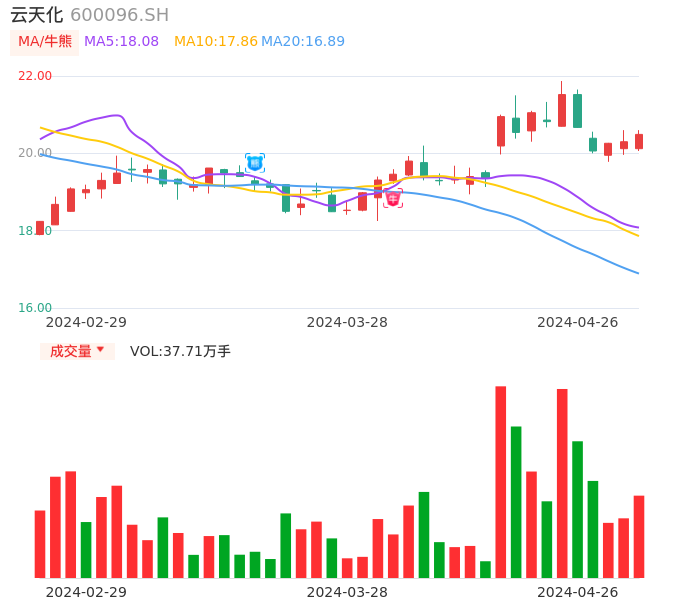Click the 2024-04-26 date under volume chart

click(578, 592)
